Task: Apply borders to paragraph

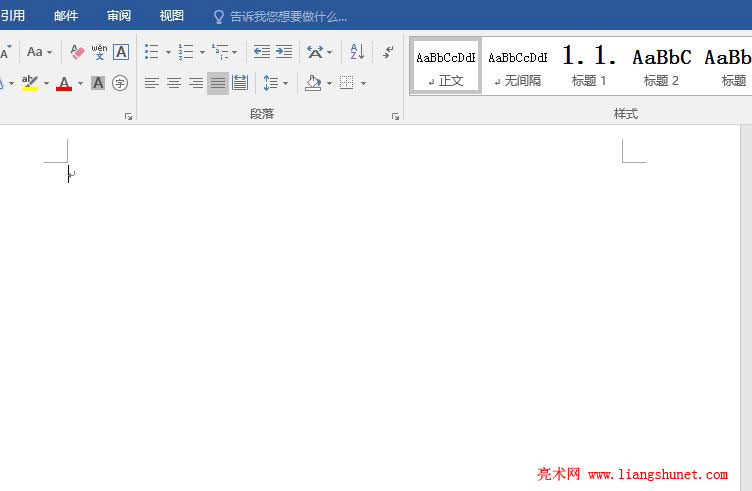Action: [x=347, y=83]
